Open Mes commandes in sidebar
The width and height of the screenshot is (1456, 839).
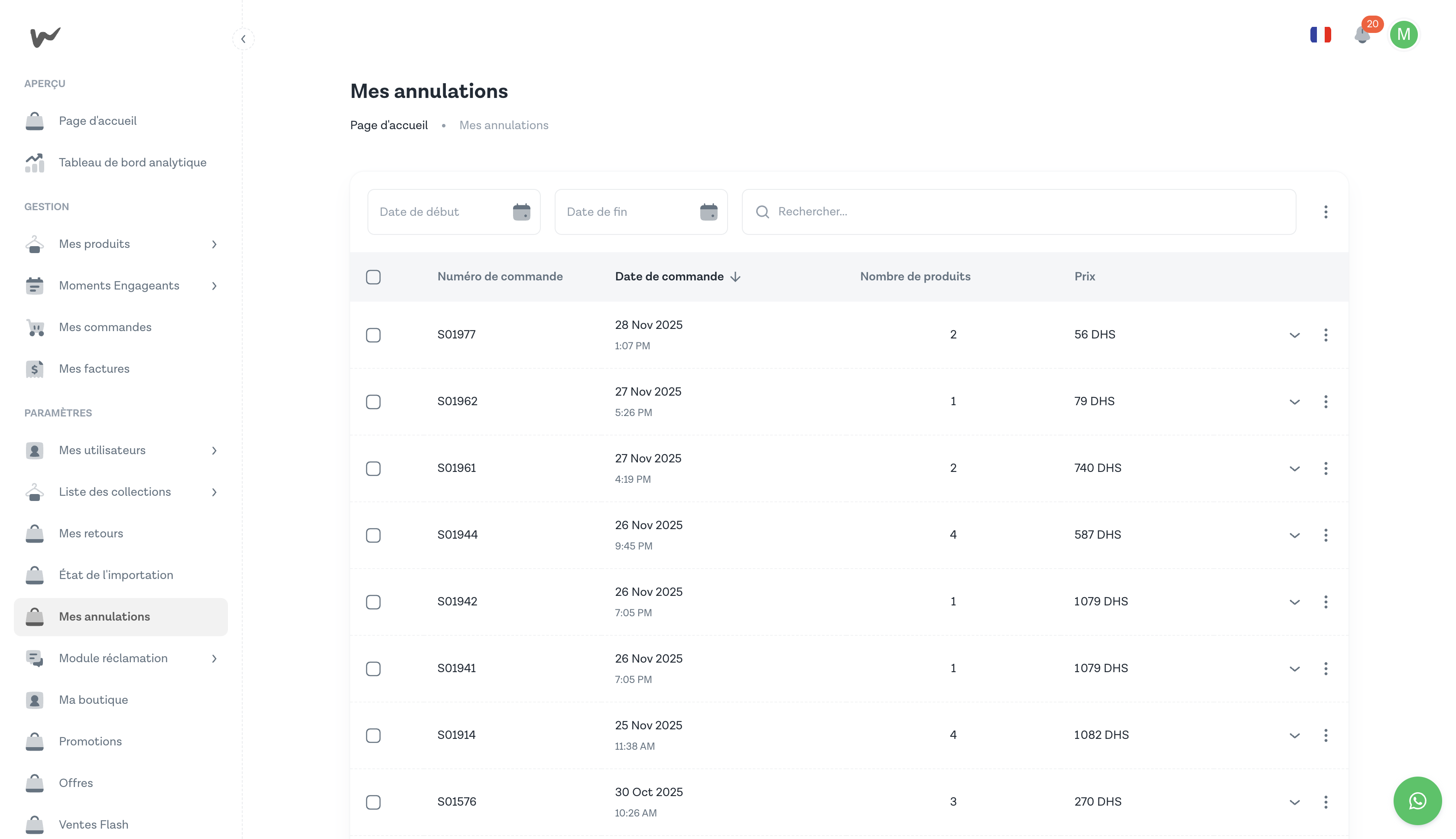pyautogui.click(x=105, y=327)
